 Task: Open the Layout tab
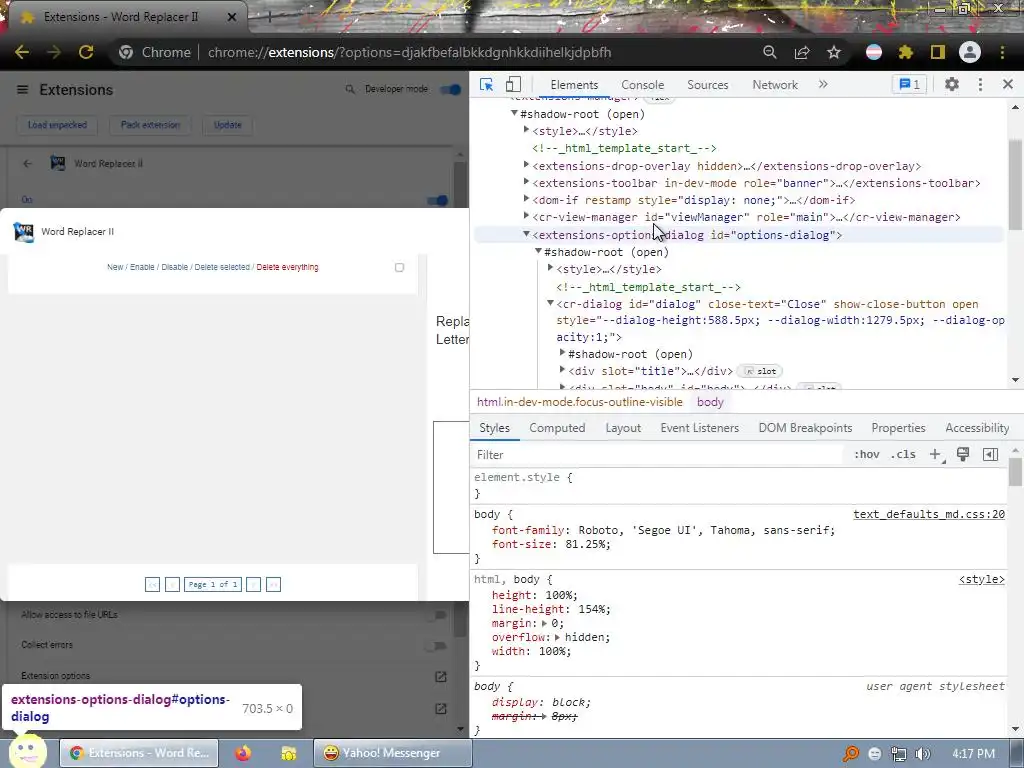pos(623,428)
